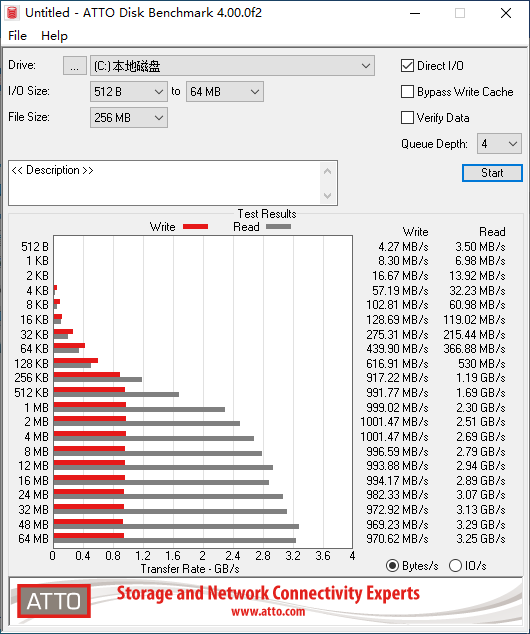
Task: Minimize the ATTO Disk Benchmark window
Action: click(x=415, y=13)
